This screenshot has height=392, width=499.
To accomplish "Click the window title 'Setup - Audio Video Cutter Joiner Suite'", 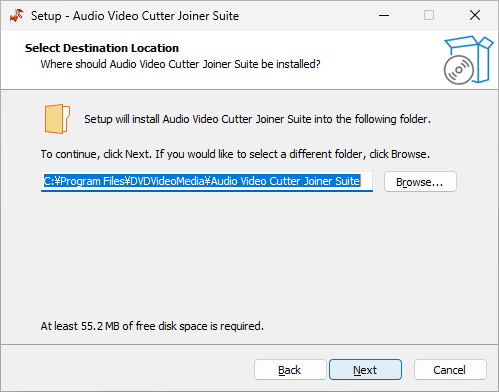I will tap(135, 16).
